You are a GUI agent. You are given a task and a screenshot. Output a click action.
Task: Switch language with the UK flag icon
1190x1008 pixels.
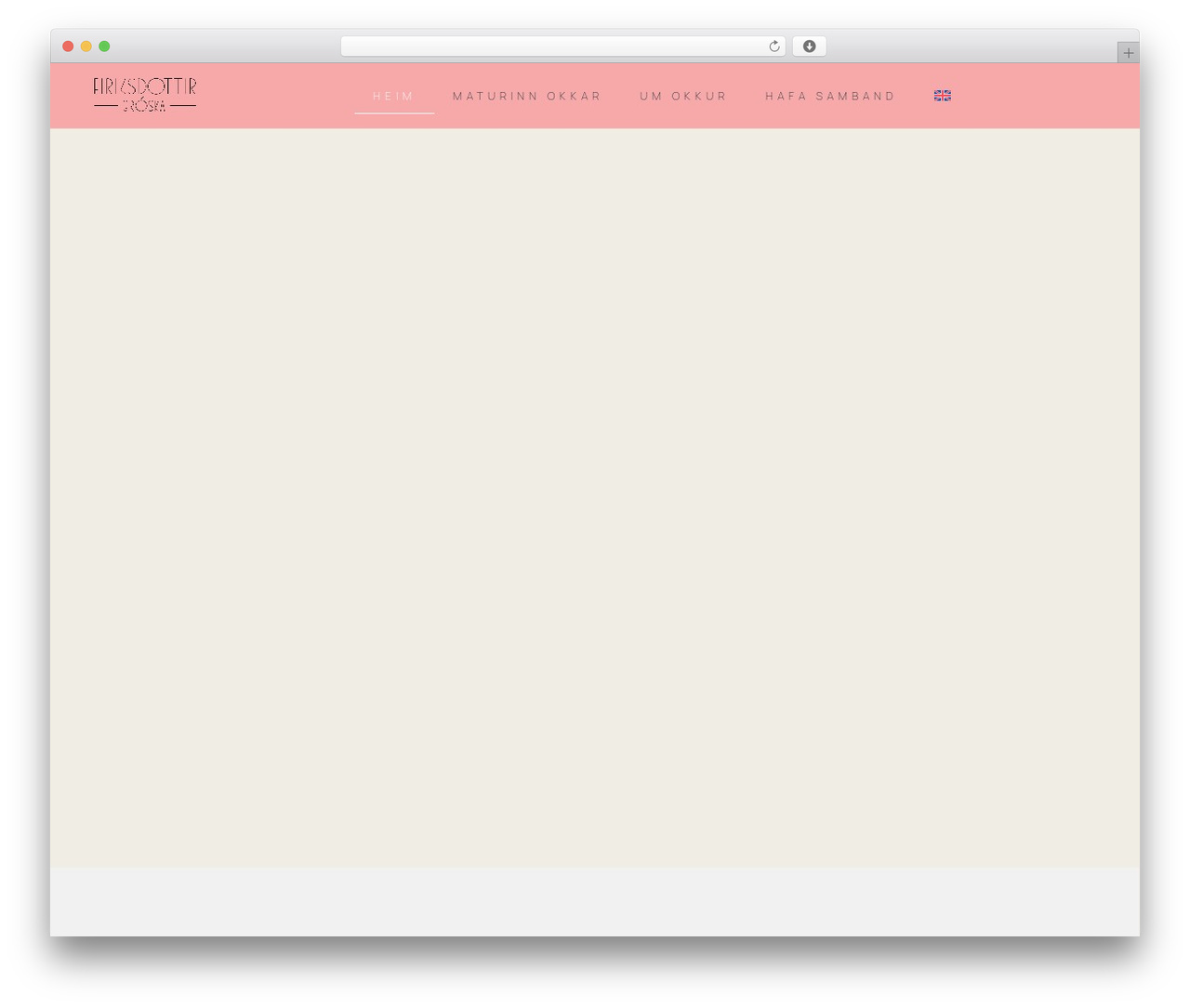tap(943, 96)
